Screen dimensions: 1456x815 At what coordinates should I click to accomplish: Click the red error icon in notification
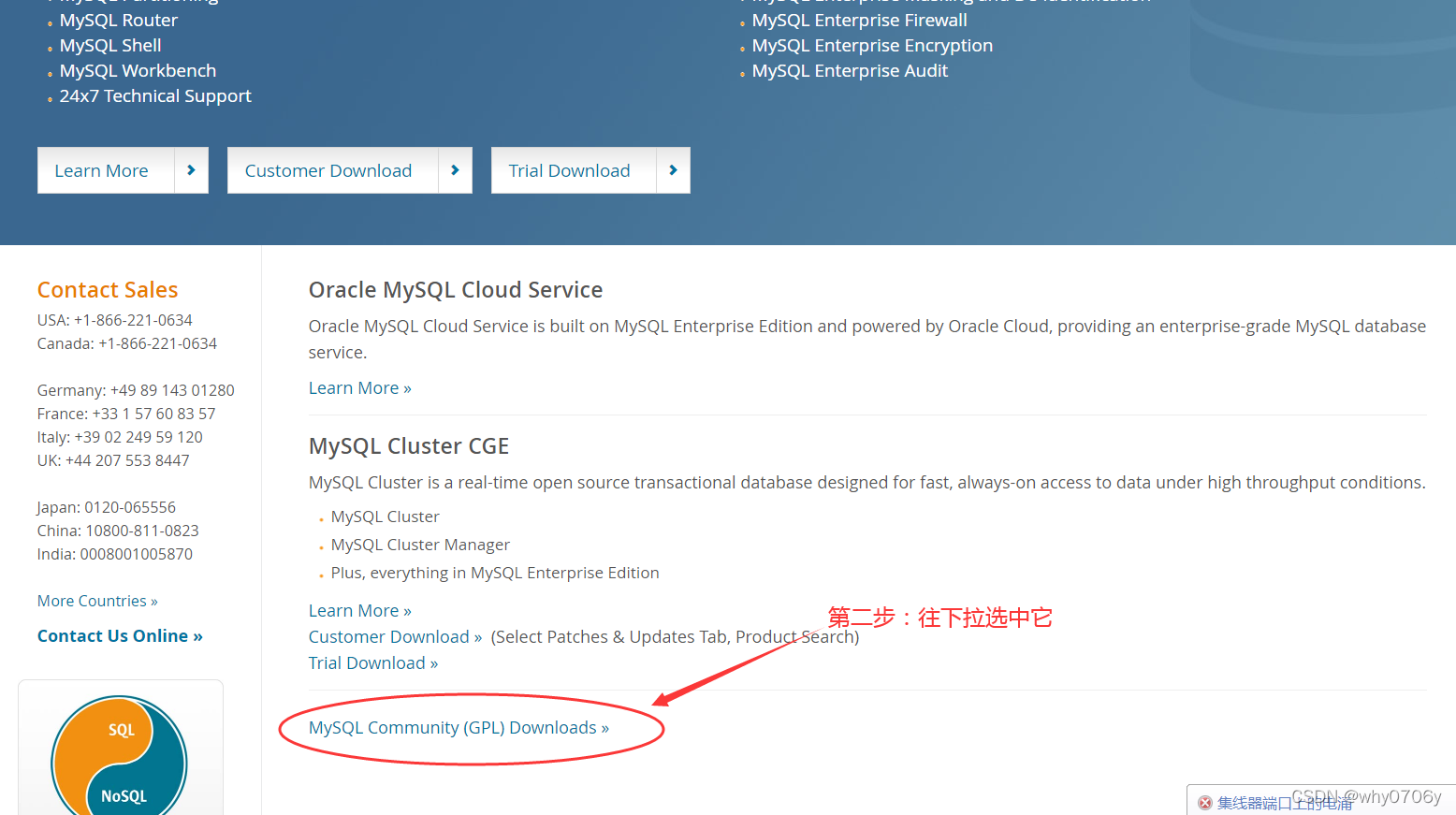pyautogui.click(x=1205, y=803)
